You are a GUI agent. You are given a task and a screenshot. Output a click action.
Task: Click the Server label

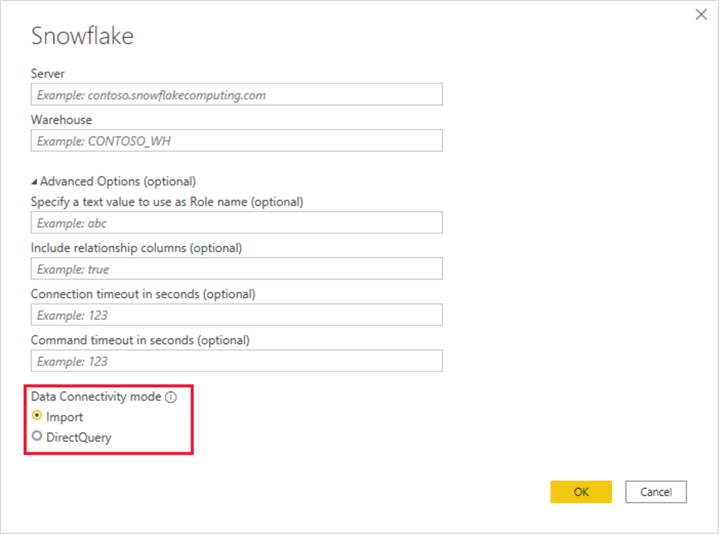point(48,74)
